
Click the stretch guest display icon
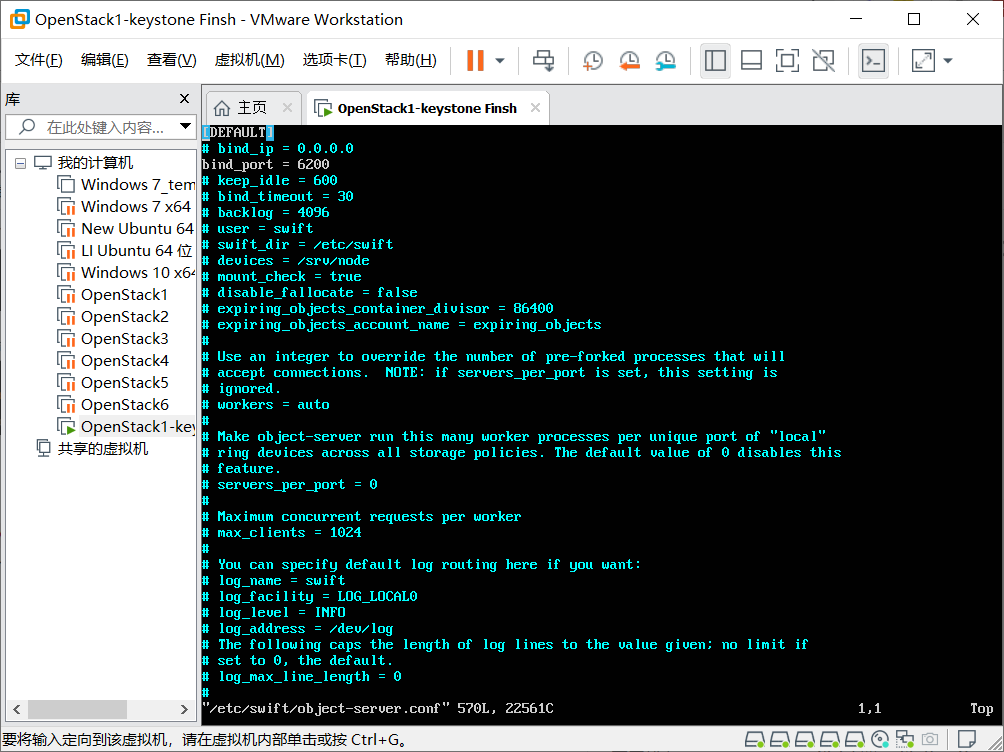pyautogui.click(x=923, y=61)
